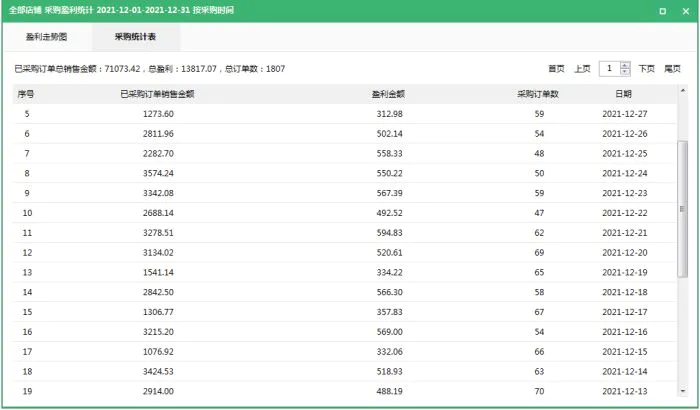Select sales amount 3134.02

(158, 253)
